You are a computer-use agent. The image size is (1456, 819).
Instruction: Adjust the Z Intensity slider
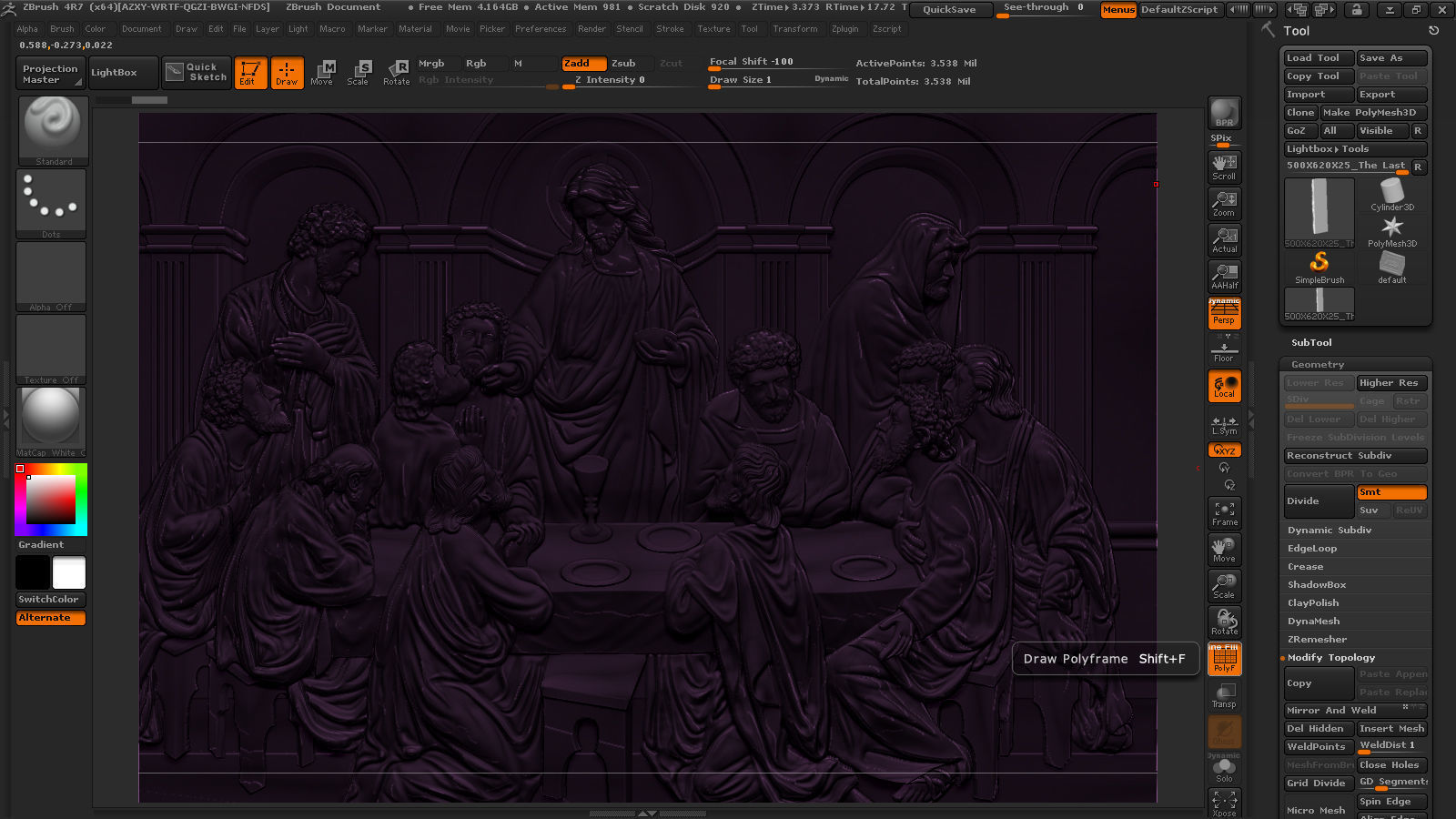(x=627, y=81)
